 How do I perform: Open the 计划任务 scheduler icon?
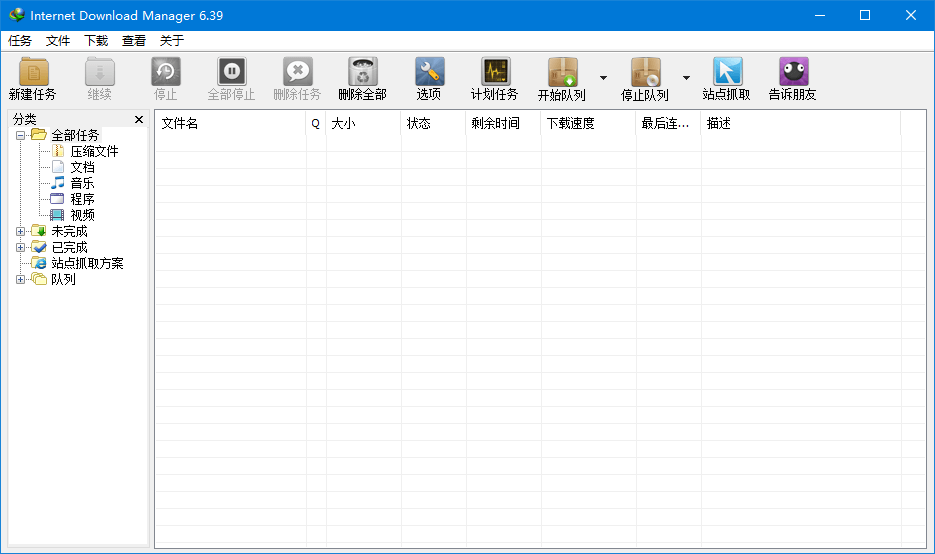point(496,72)
